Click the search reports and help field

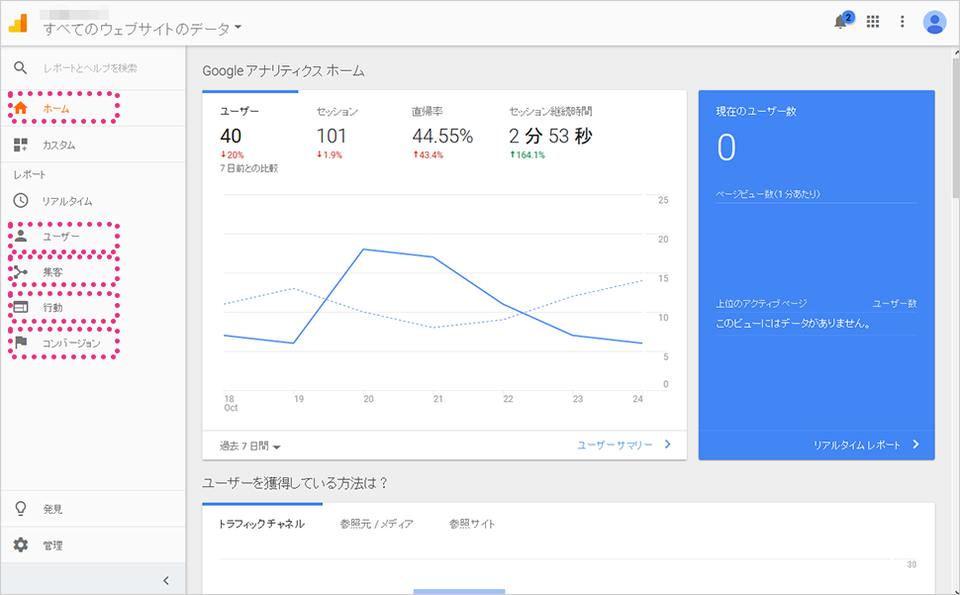91,68
